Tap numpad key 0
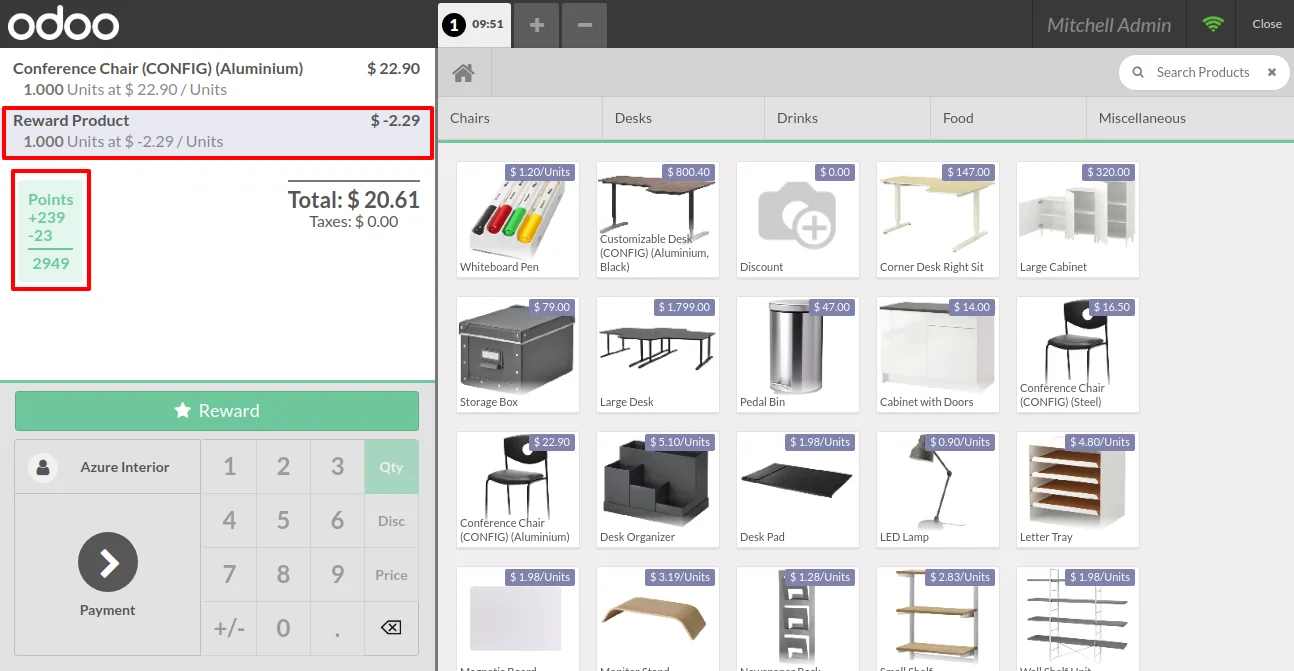The image size is (1294, 671). pos(283,628)
